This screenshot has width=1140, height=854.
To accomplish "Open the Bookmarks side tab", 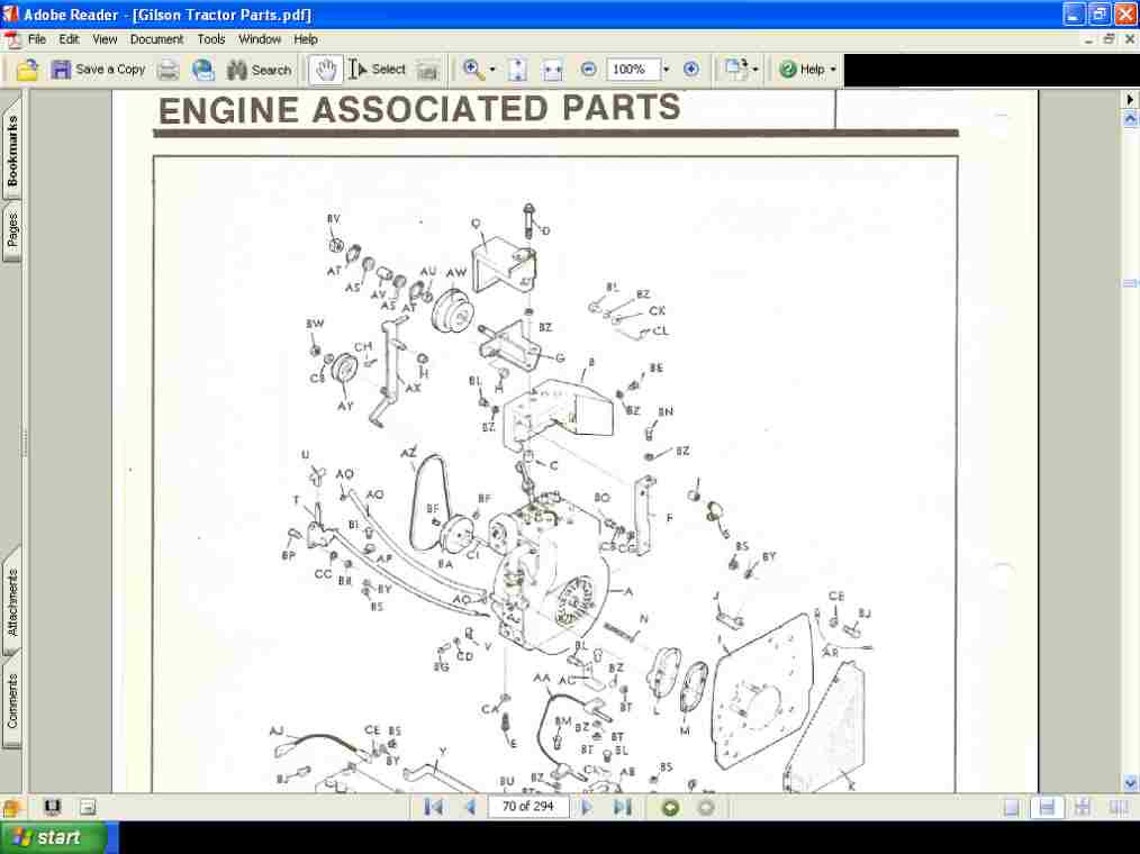I will pos(12,150).
